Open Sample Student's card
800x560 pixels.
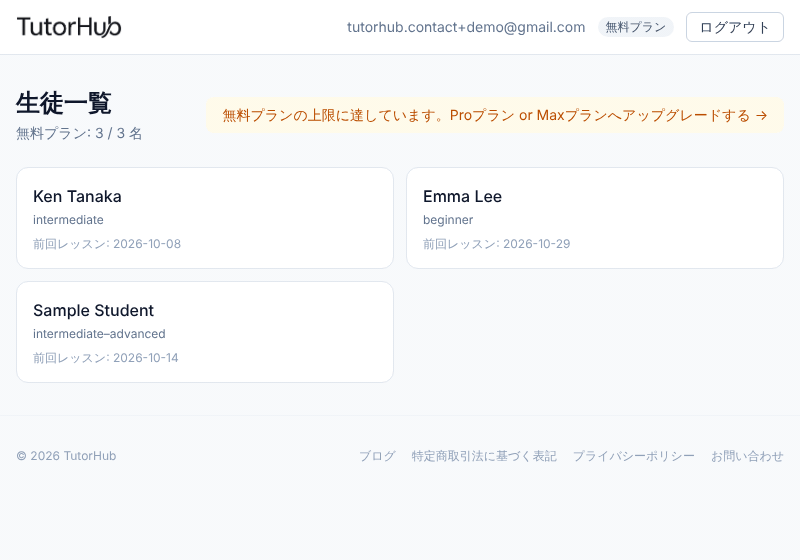pyautogui.click(x=205, y=332)
